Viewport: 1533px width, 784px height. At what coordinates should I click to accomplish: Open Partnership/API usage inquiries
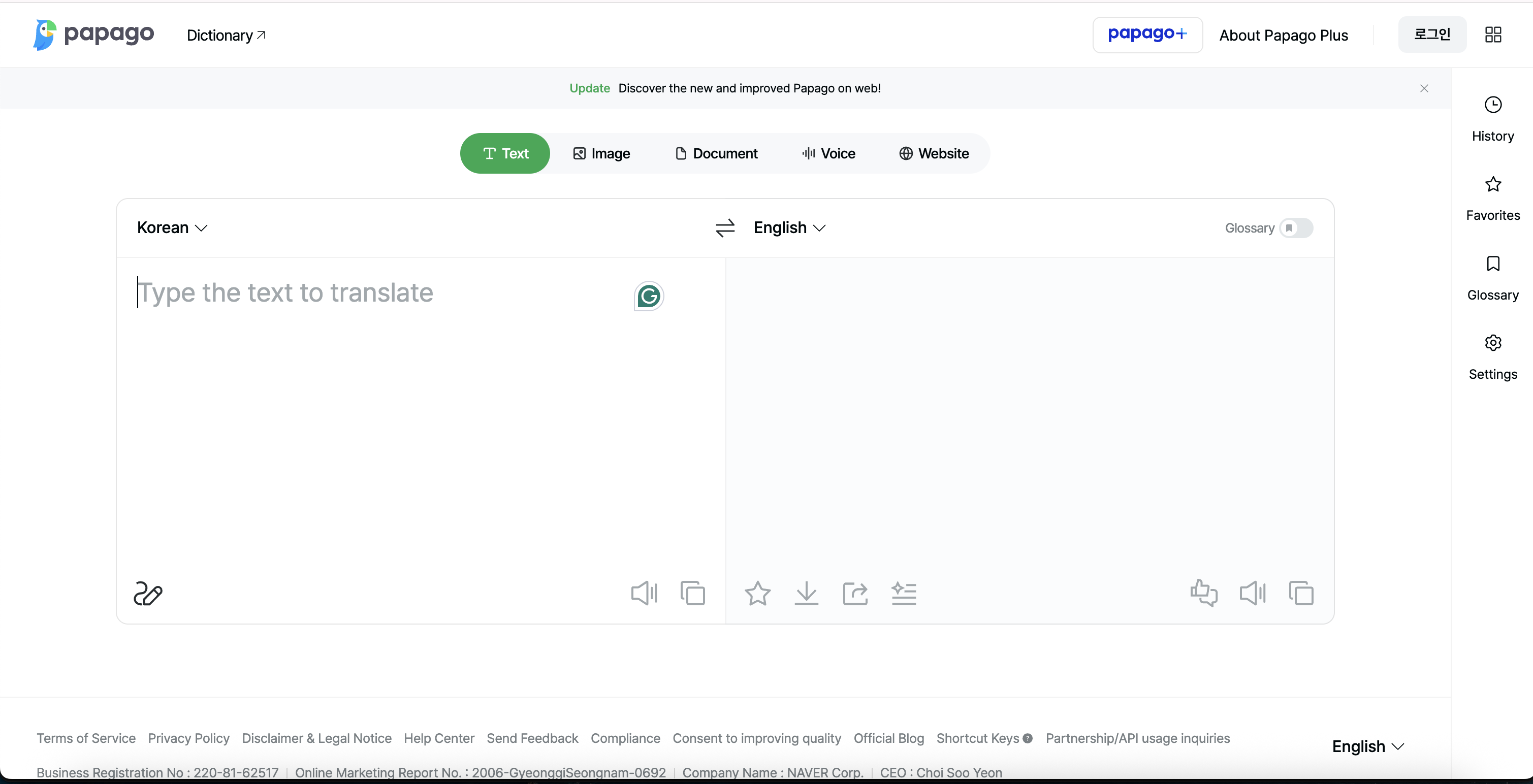(1138, 738)
